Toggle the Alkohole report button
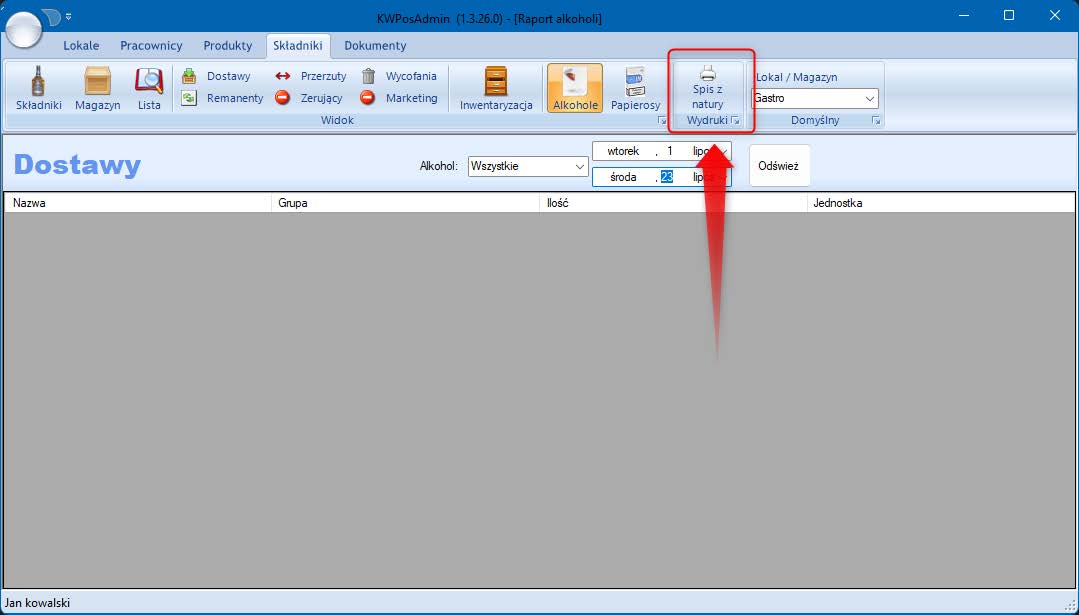The image size is (1079, 615). [575, 88]
